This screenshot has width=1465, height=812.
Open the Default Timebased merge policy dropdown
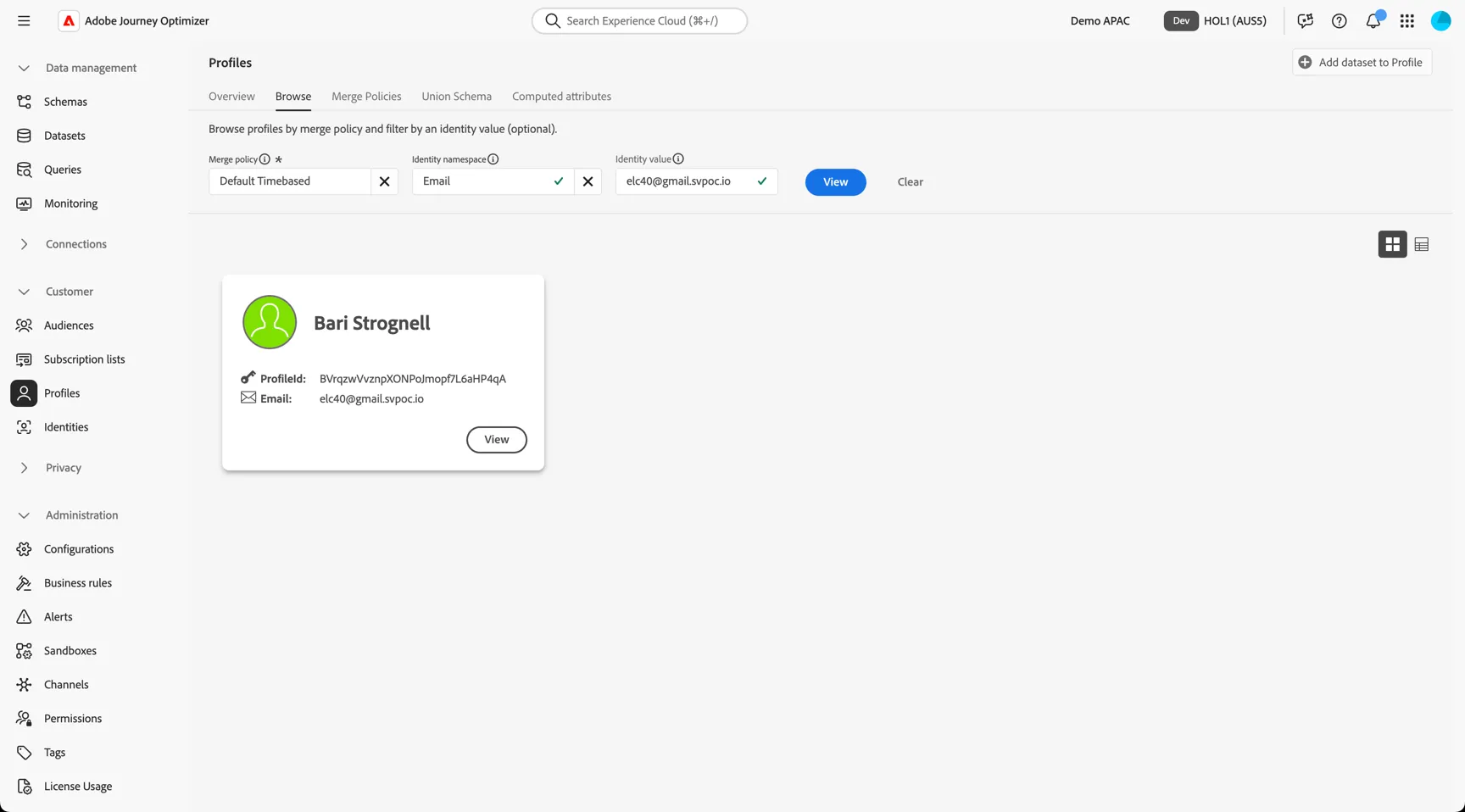click(290, 181)
